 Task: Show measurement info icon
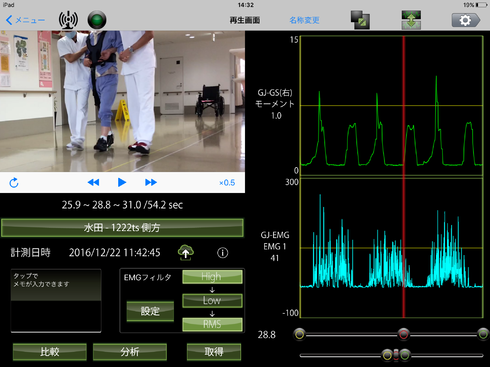[223, 253]
